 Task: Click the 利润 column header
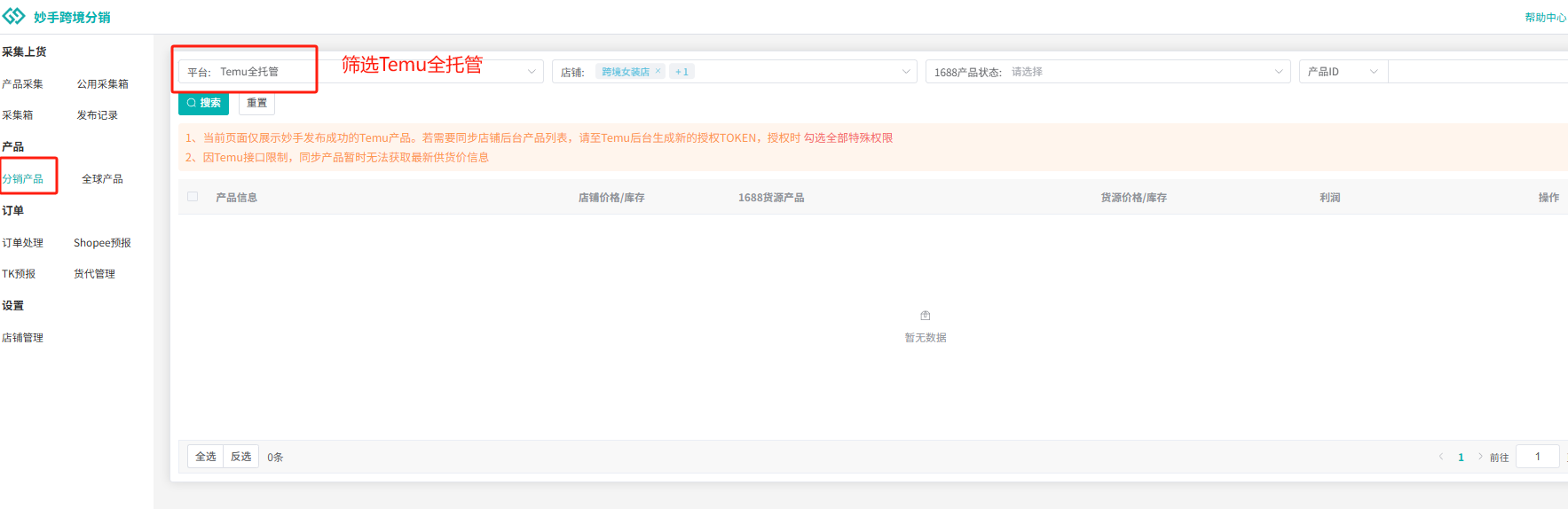pos(1329,198)
